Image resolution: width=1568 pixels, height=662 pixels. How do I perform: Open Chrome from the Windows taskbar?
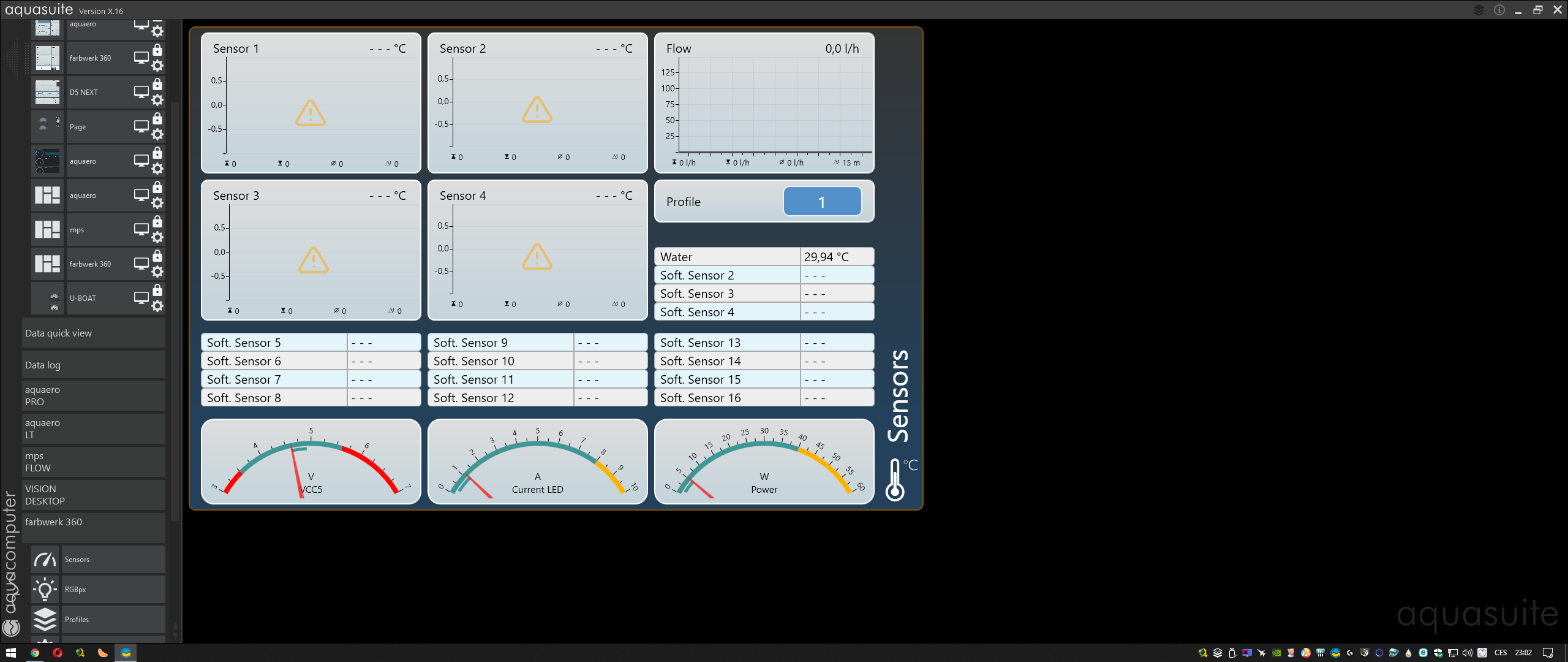click(35, 653)
